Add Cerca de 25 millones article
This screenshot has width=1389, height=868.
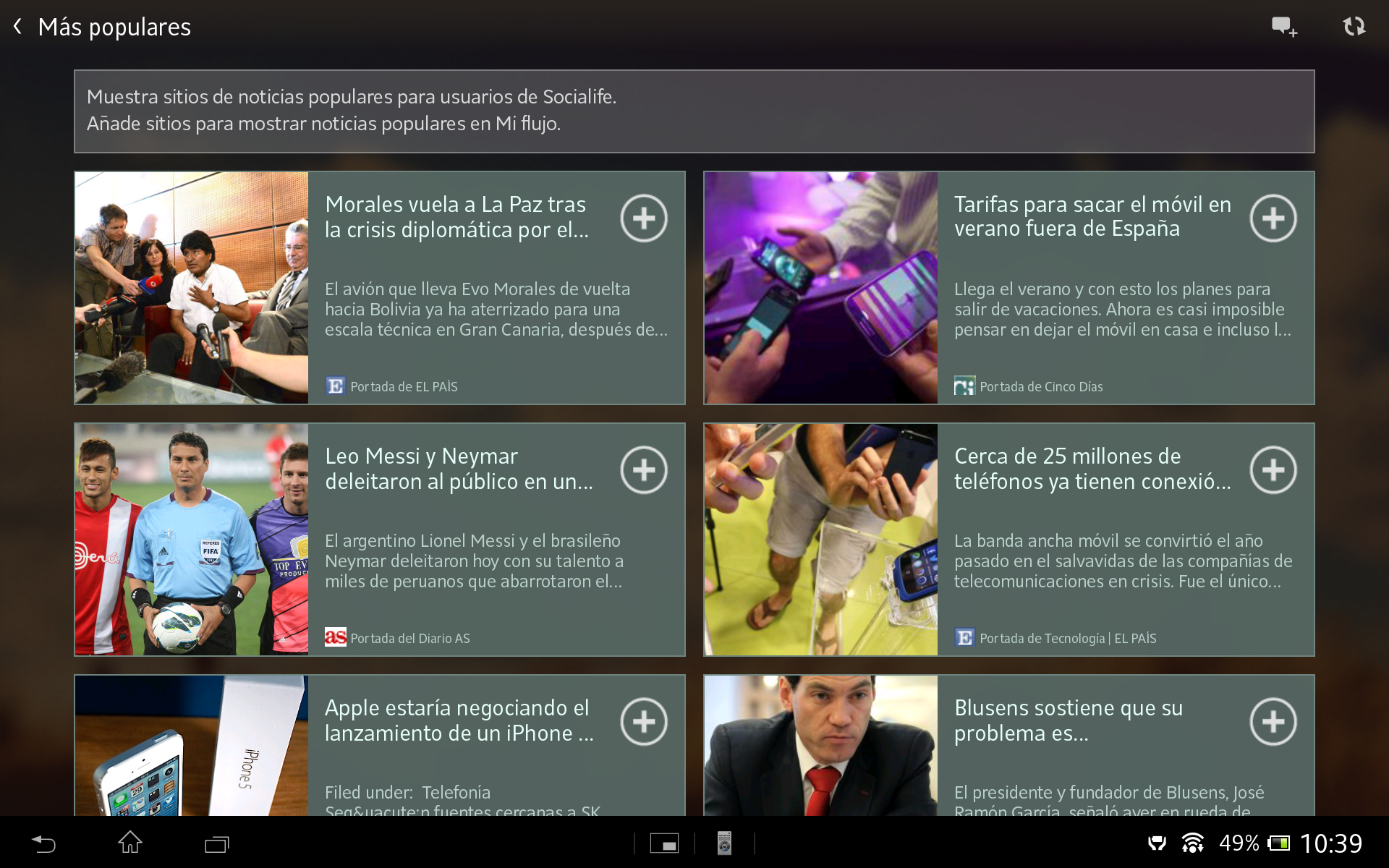(1273, 470)
